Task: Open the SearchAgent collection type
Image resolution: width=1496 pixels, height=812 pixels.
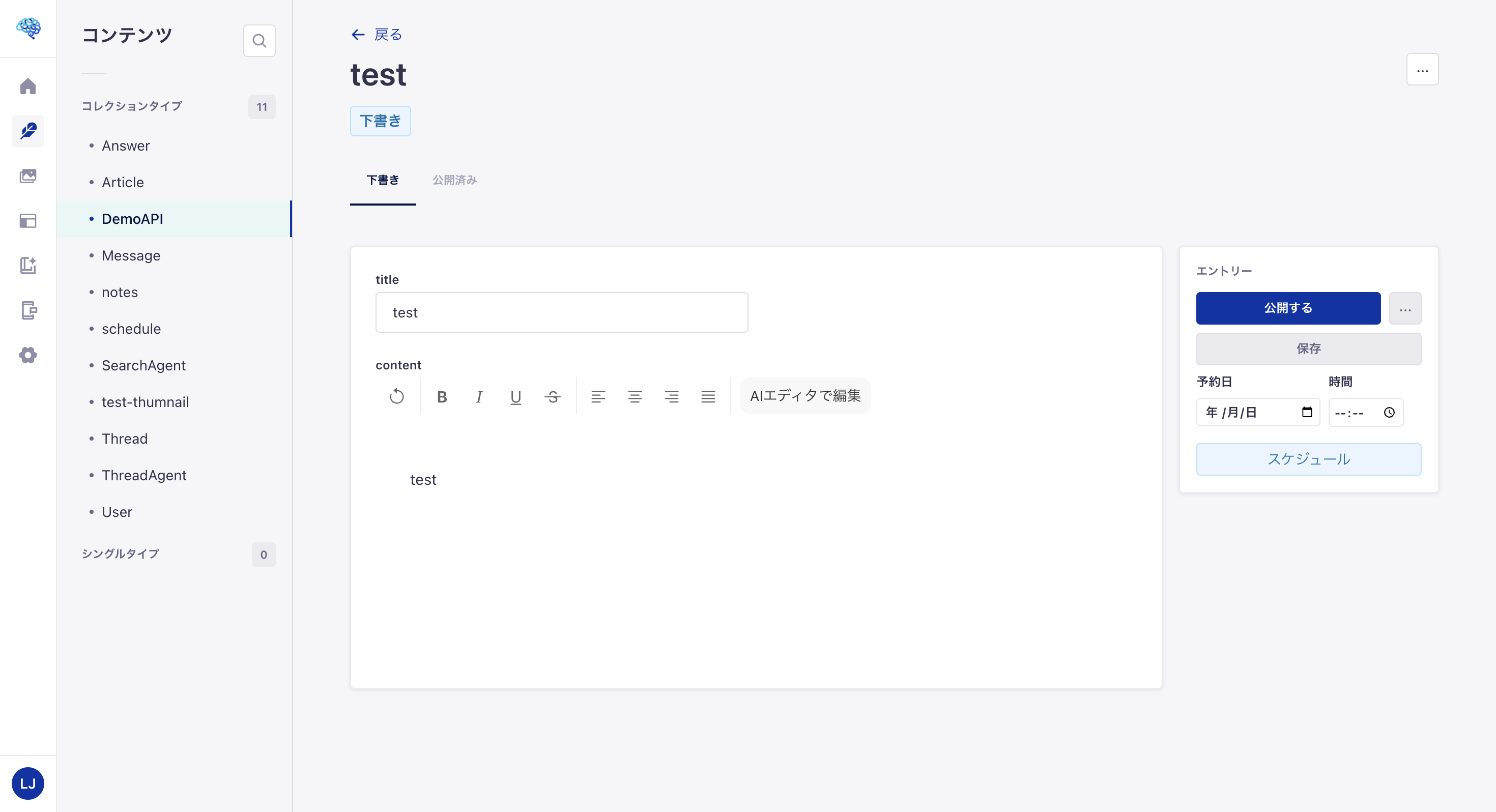Action: (x=143, y=365)
